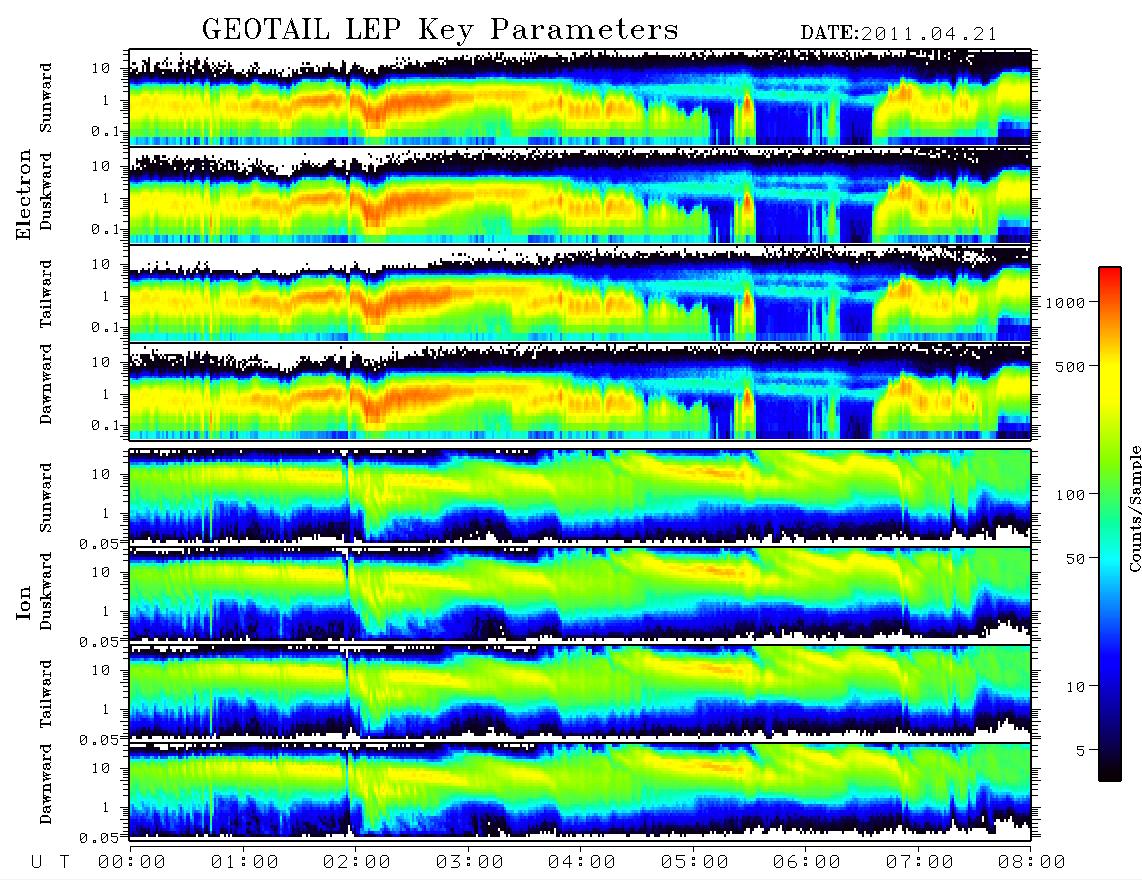Click inside the Ion Dawnward spectrogram panel

(580, 791)
